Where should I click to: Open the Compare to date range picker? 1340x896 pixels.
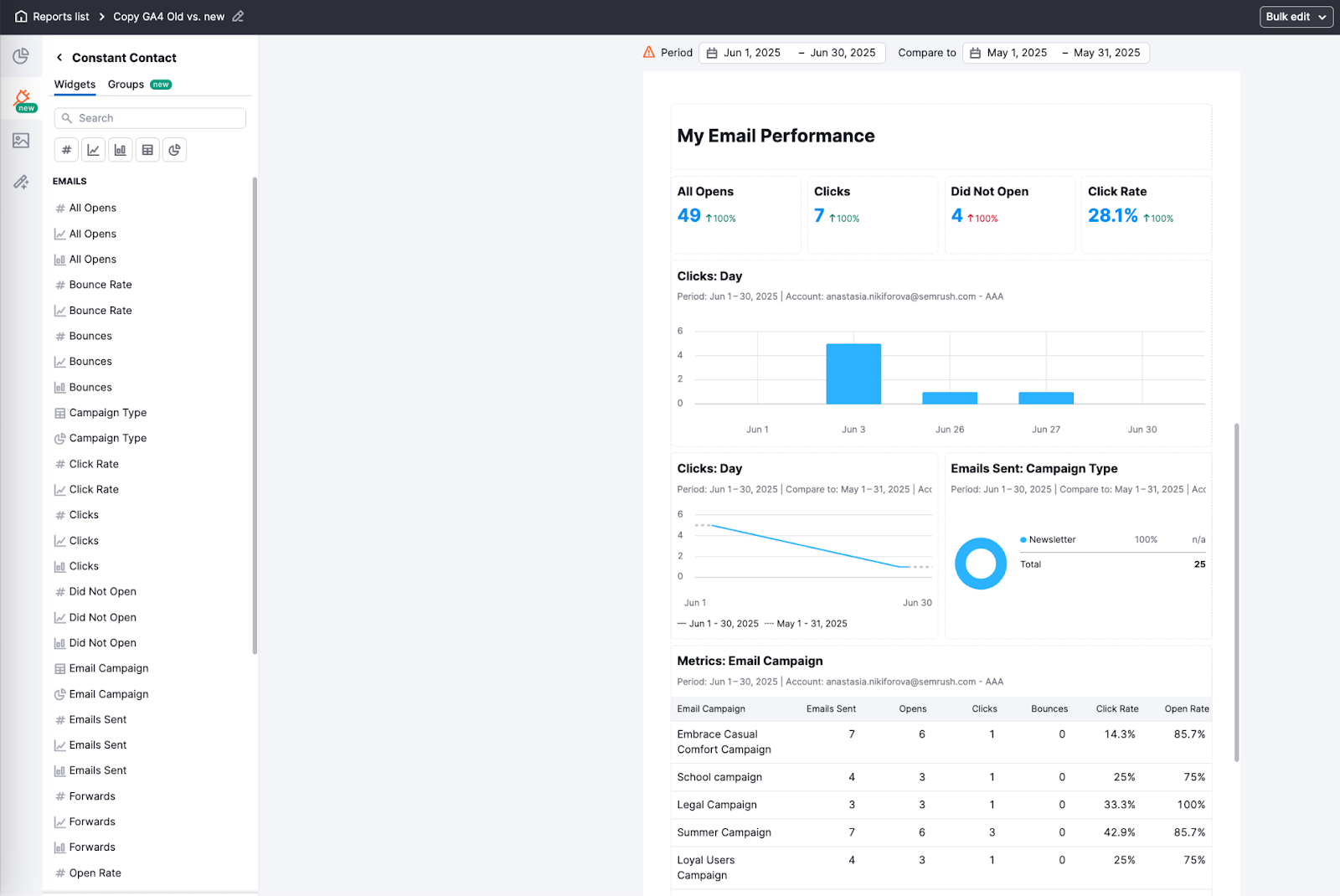[x=1055, y=52]
